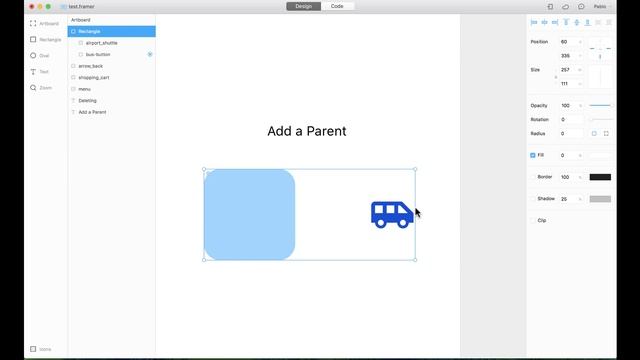Open the Icons panel at bottom left
Screen dimensions: 640x360
pyautogui.click(x=40, y=349)
